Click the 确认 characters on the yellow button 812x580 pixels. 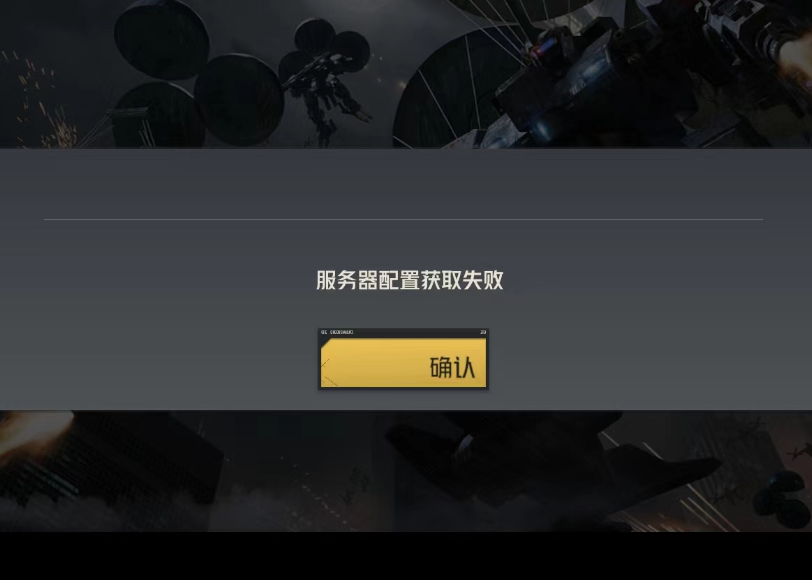click(452, 367)
